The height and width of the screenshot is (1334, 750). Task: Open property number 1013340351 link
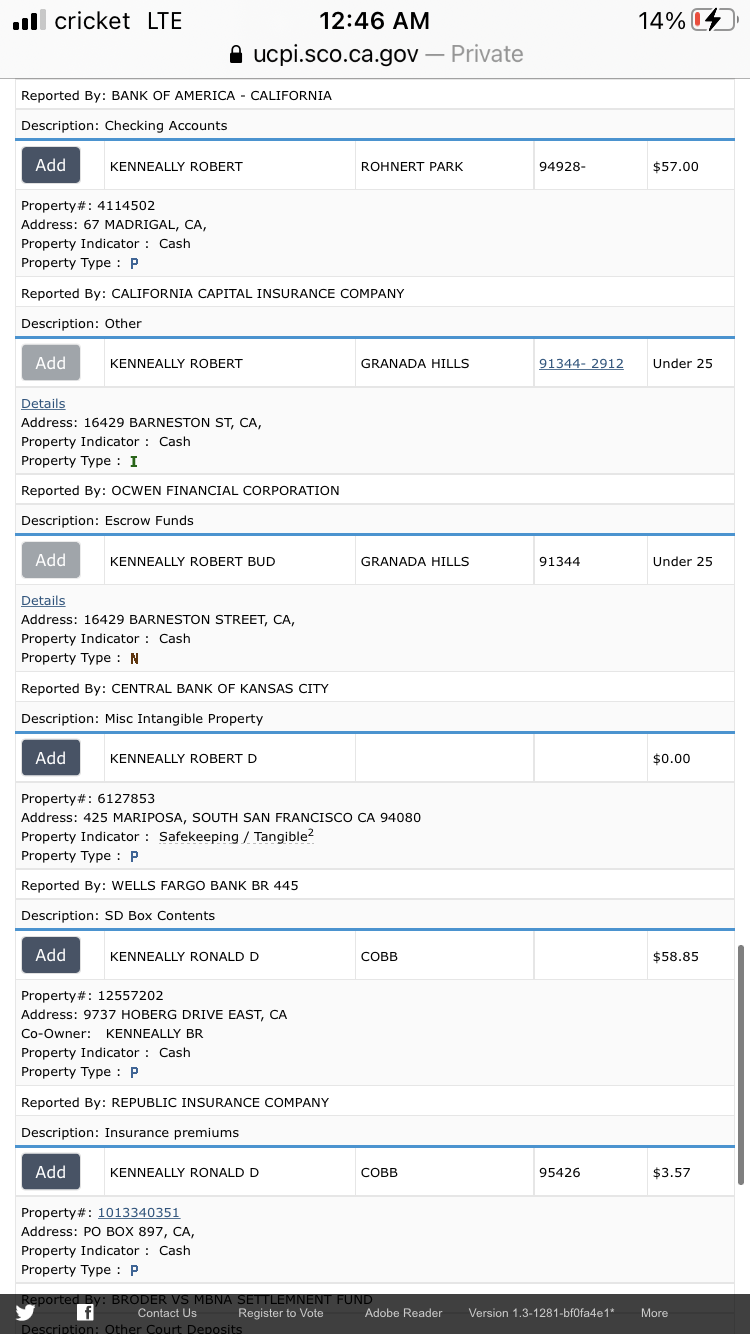tap(138, 1212)
